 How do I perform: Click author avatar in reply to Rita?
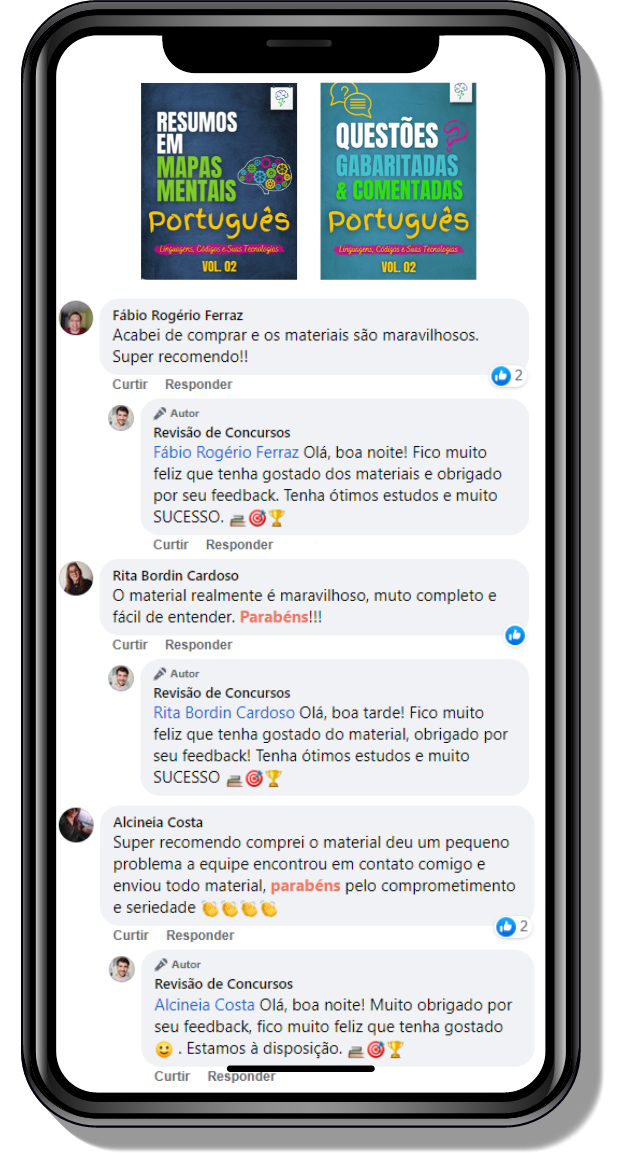pyautogui.click(x=121, y=677)
